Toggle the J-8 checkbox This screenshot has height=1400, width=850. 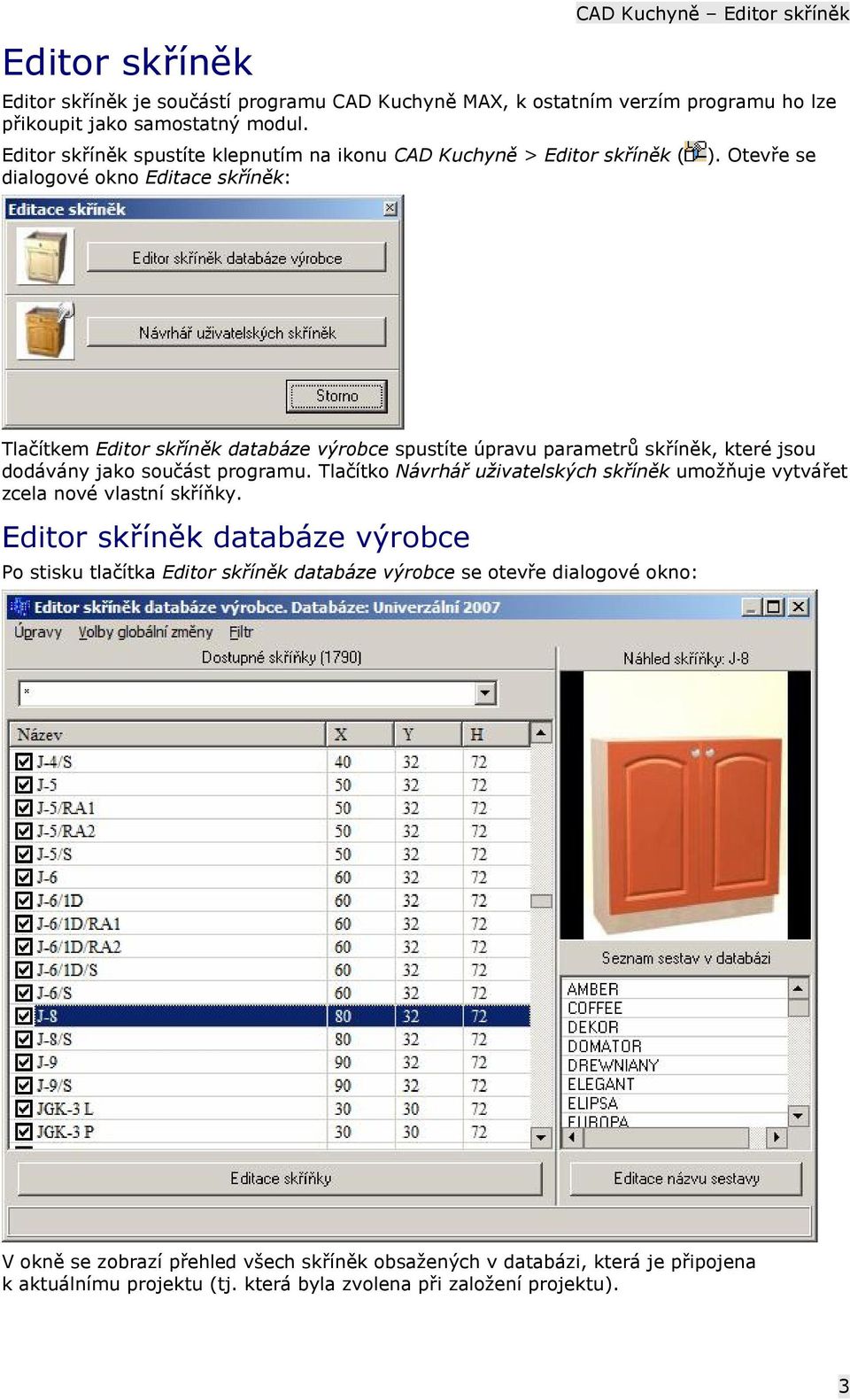(x=25, y=1016)
